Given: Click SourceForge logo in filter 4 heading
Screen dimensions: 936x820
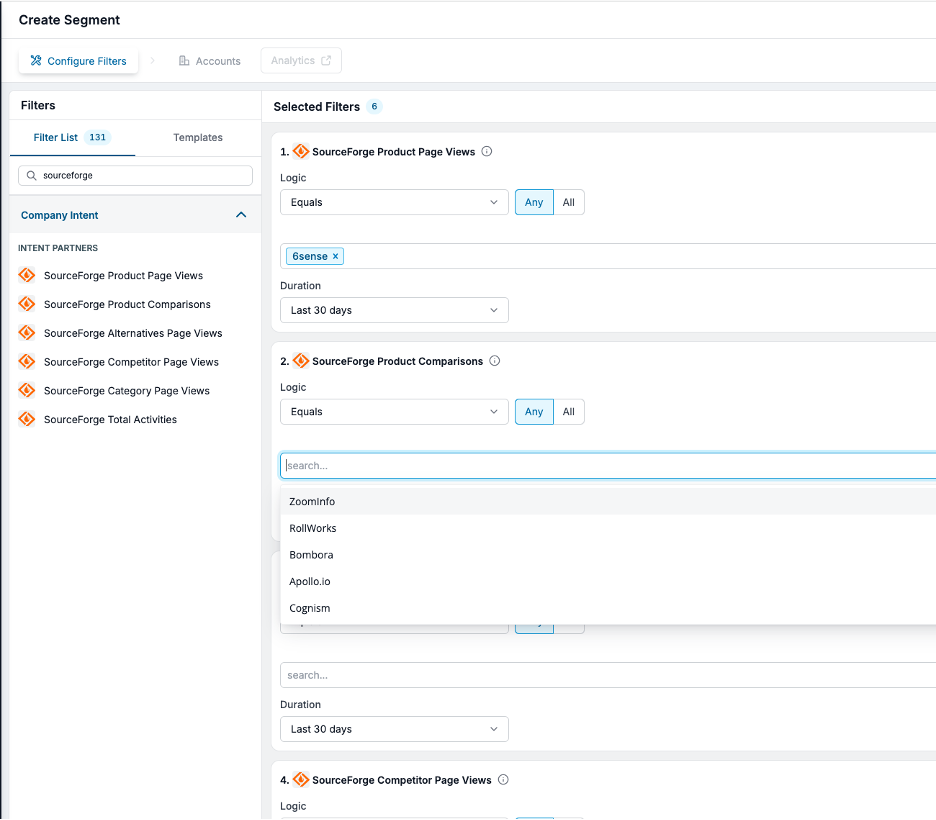Looking at the screenshot, I should (x=301, y=780).
